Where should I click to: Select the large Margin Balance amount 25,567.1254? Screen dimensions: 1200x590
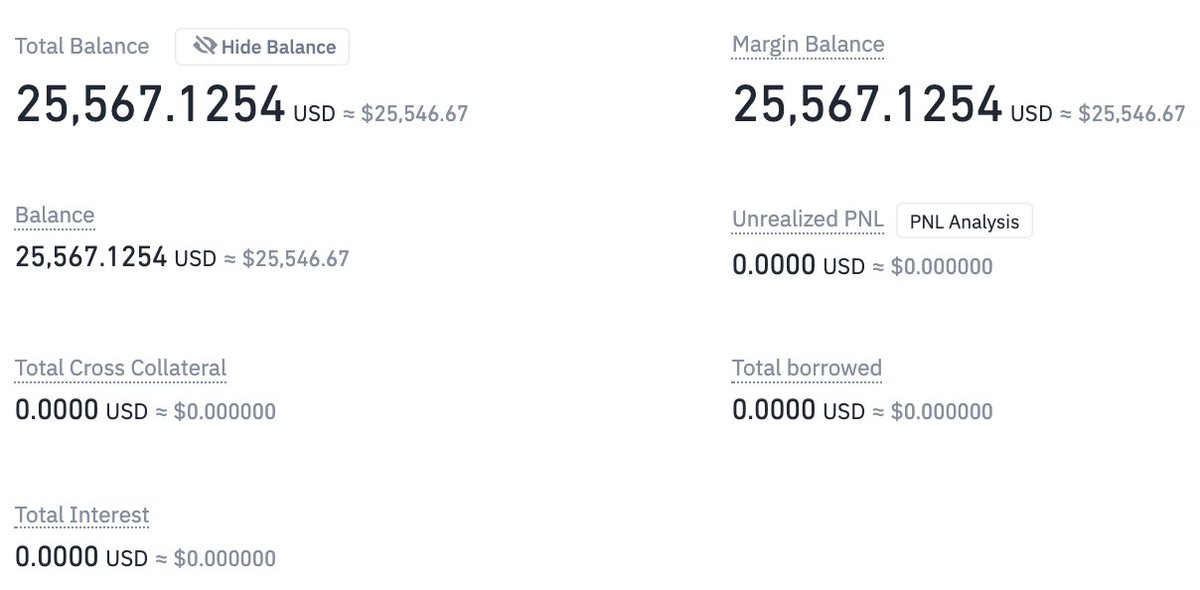[868, 105]
